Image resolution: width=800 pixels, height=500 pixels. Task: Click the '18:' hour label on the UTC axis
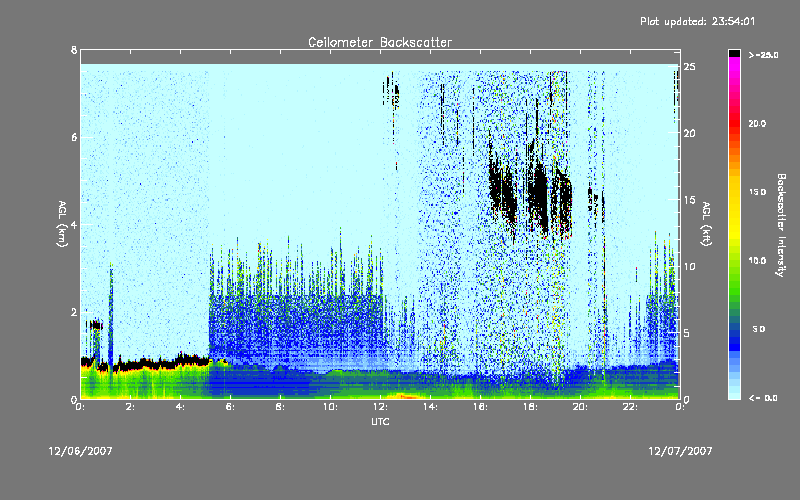[x=531, y=407]
